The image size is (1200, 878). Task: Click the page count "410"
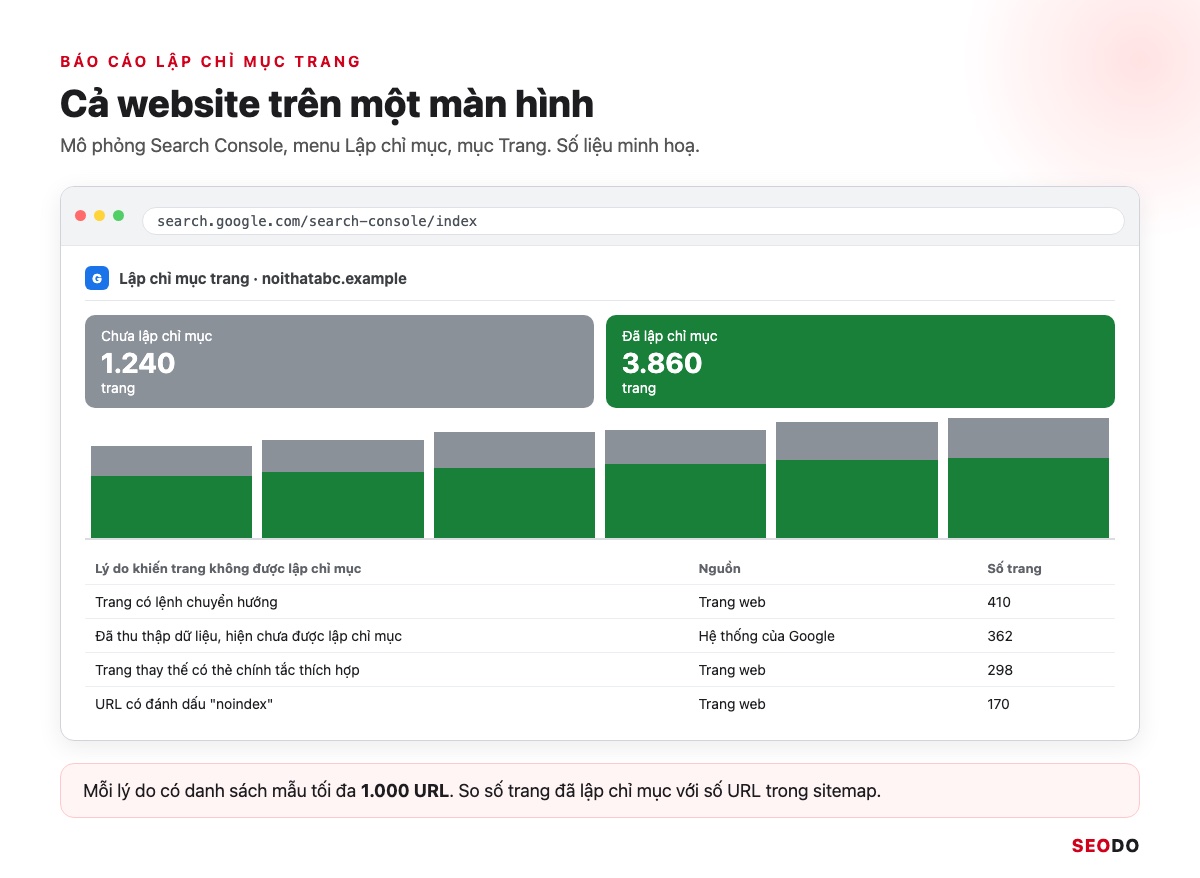click(999, 602)
